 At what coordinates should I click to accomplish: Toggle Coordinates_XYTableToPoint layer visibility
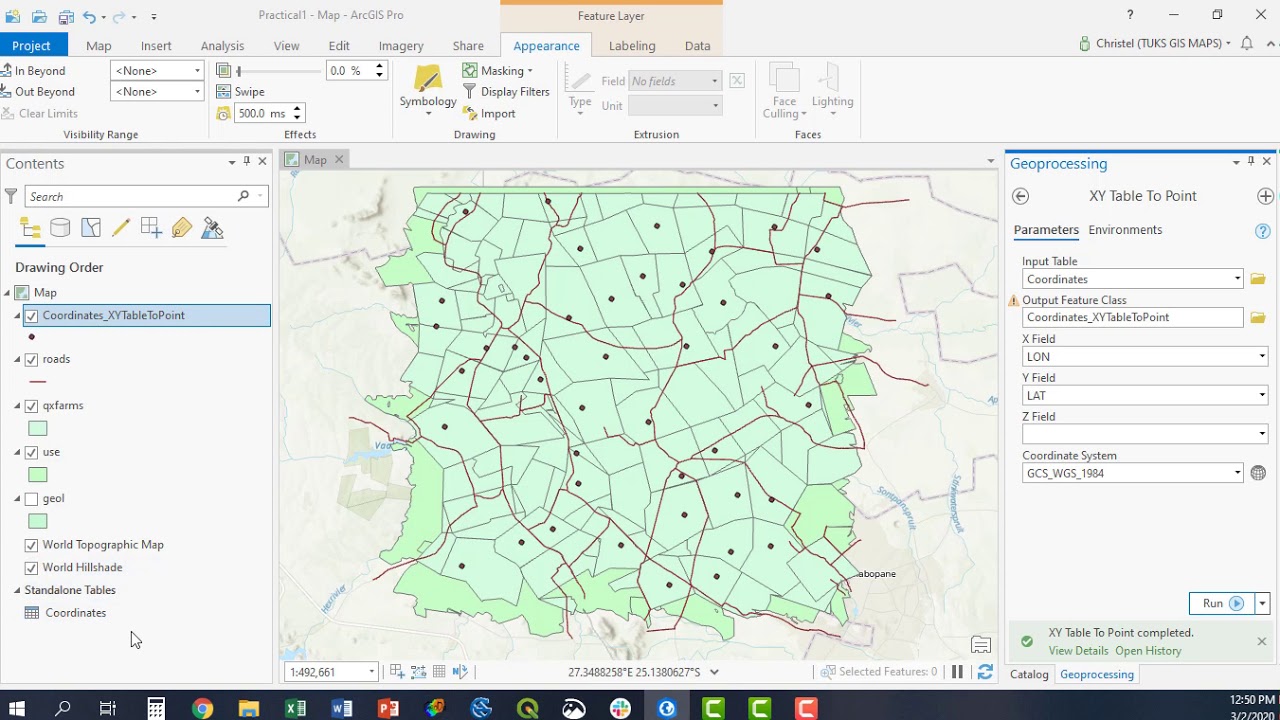[x=31, y=316]
